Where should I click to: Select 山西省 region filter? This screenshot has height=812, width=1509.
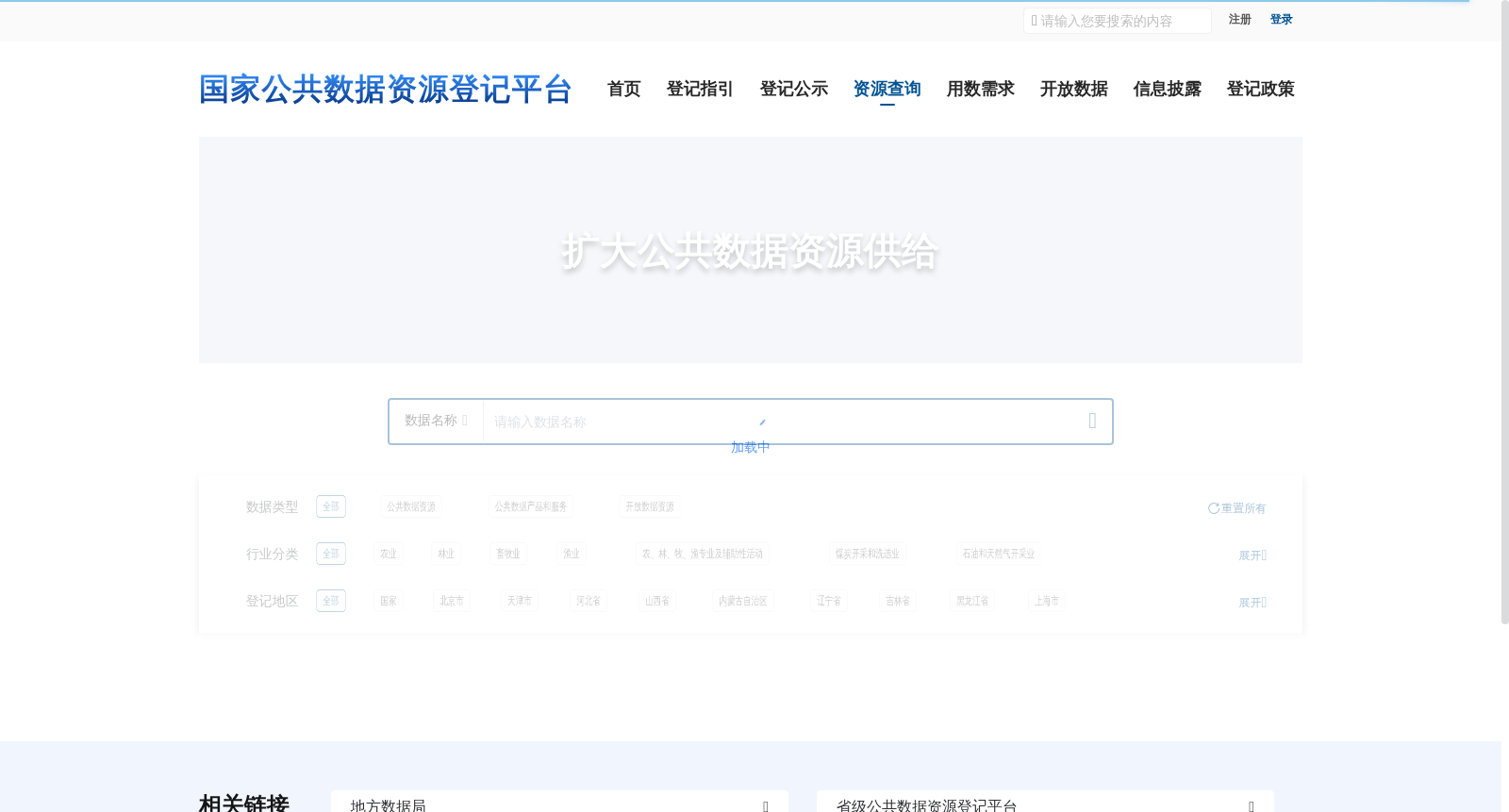[657, 601]
